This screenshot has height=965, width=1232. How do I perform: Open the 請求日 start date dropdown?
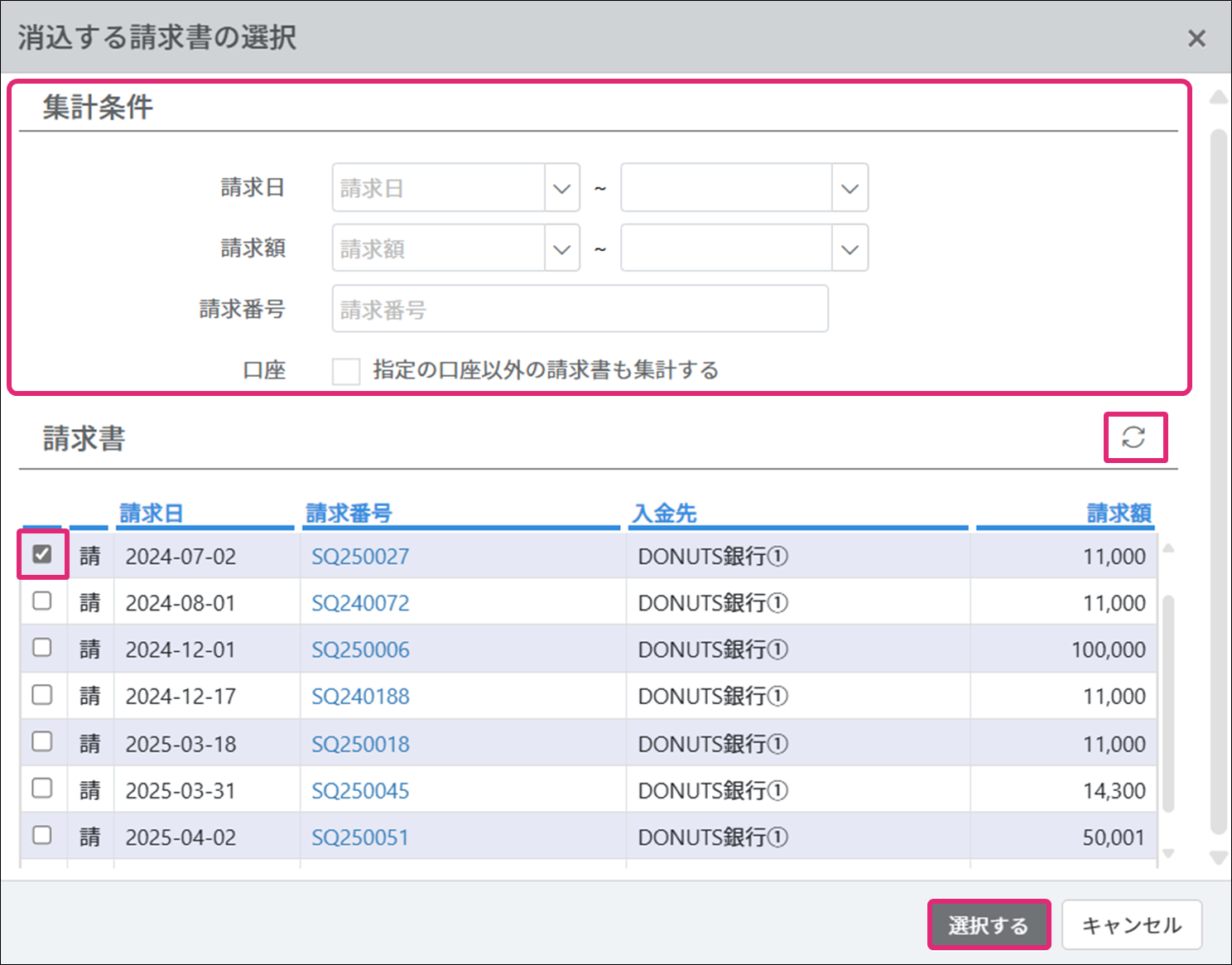coord(561,189)
